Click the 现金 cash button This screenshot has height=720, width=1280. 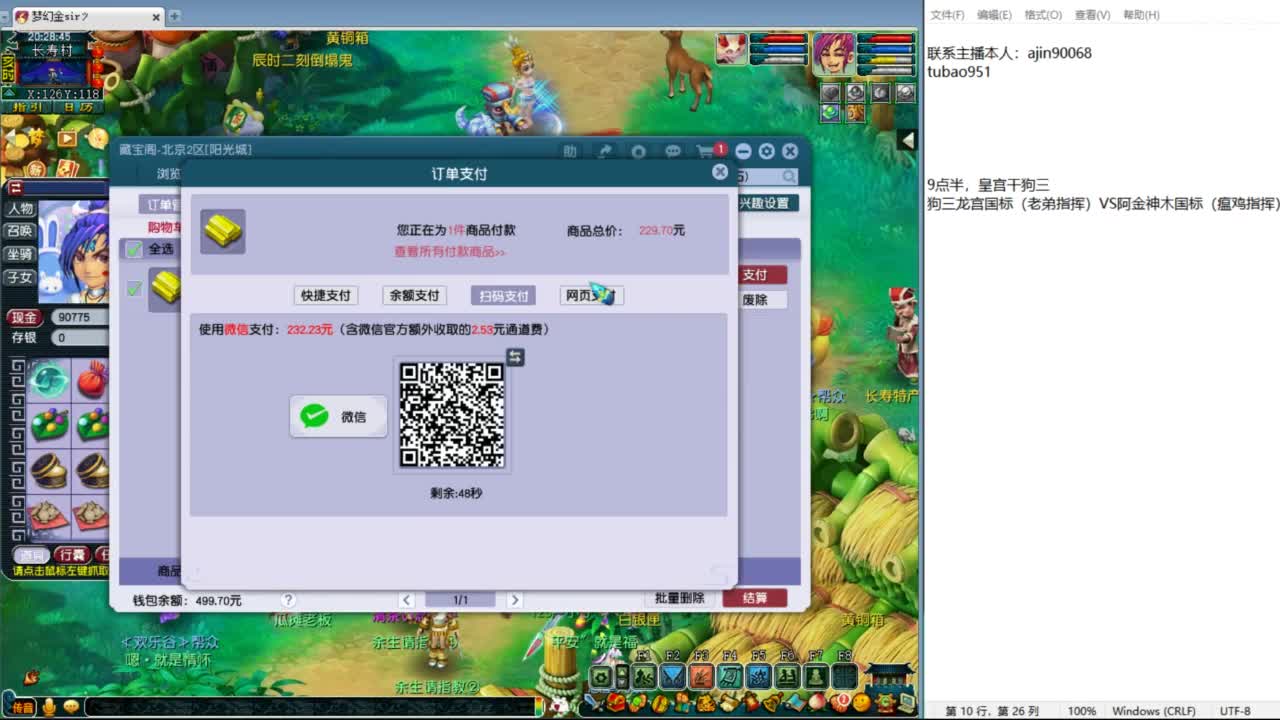click(25, 317)
